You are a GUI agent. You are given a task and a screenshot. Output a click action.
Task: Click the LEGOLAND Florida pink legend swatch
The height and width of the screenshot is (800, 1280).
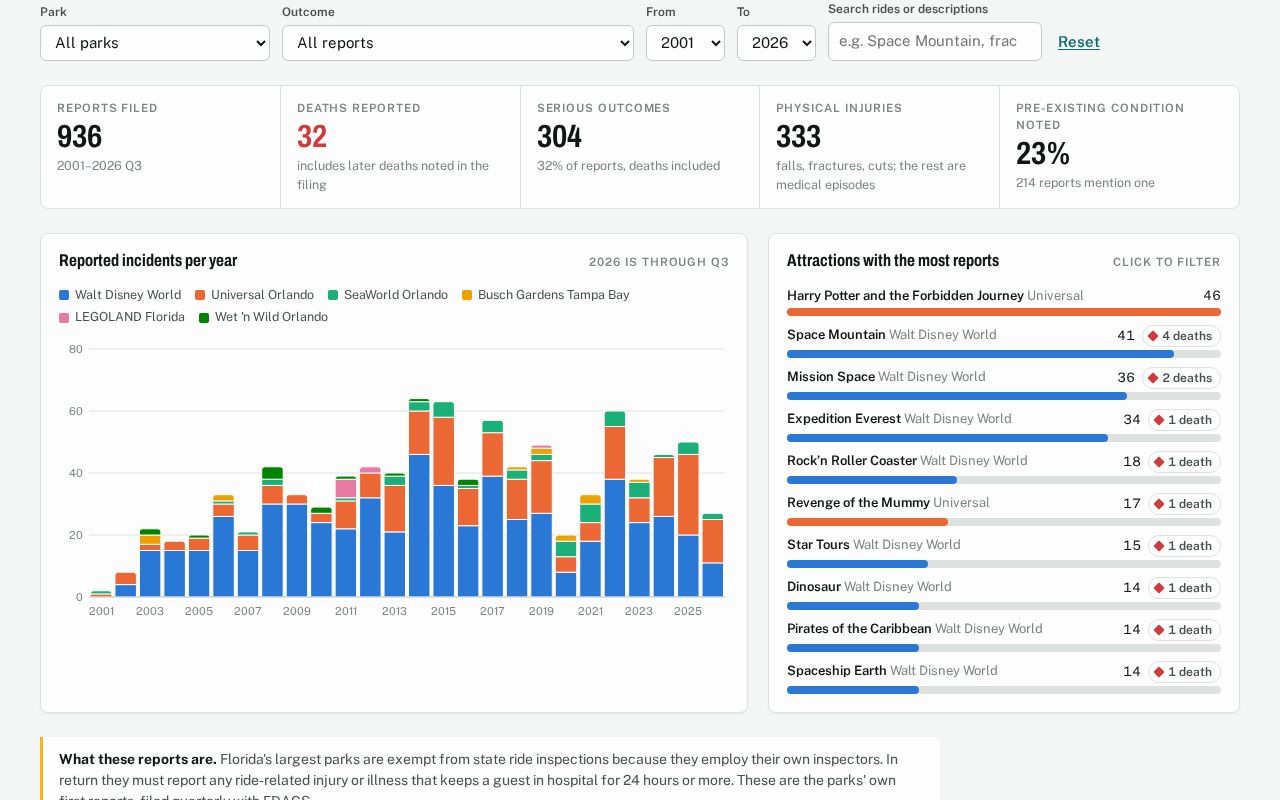(64, 317)
